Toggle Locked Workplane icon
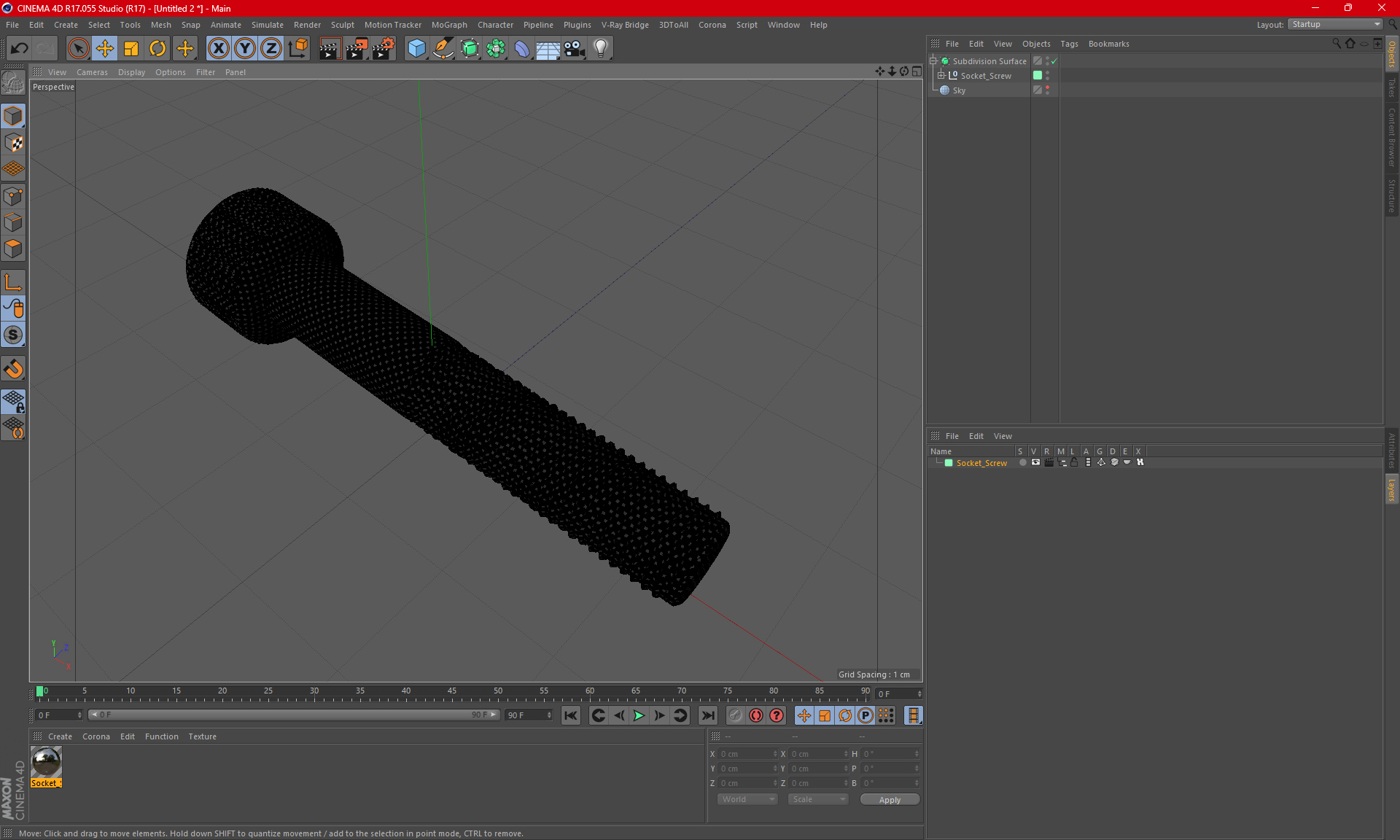 [x=13, y=402]
